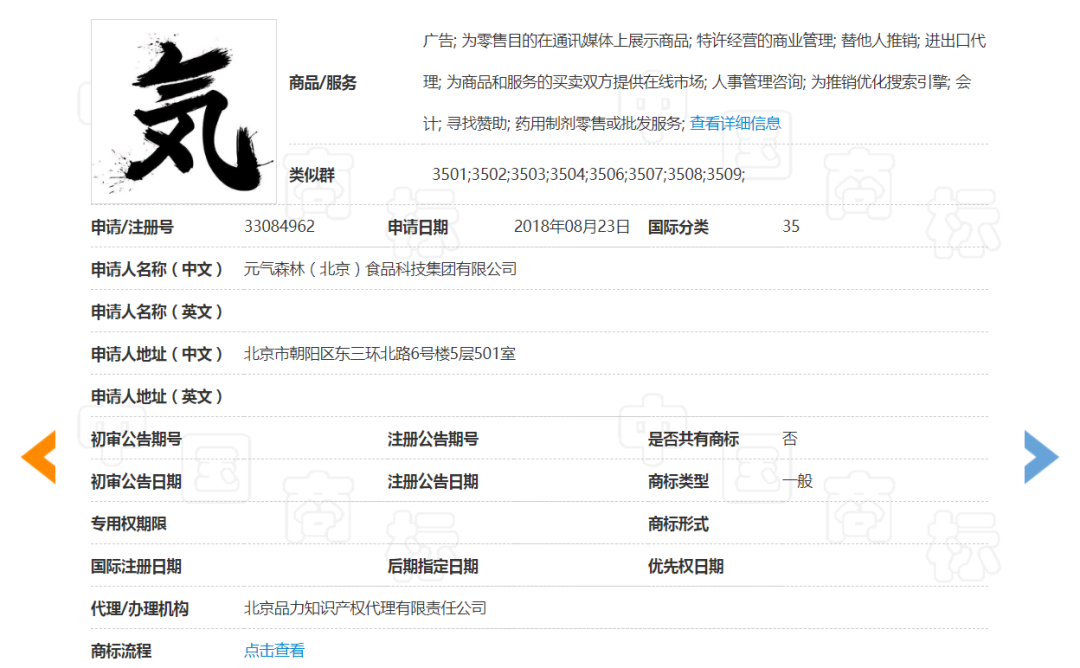The height and width of the screenshot is (668, 1080).
Task: Click the 后期指定日期 label
Action: tap(433, 567)
